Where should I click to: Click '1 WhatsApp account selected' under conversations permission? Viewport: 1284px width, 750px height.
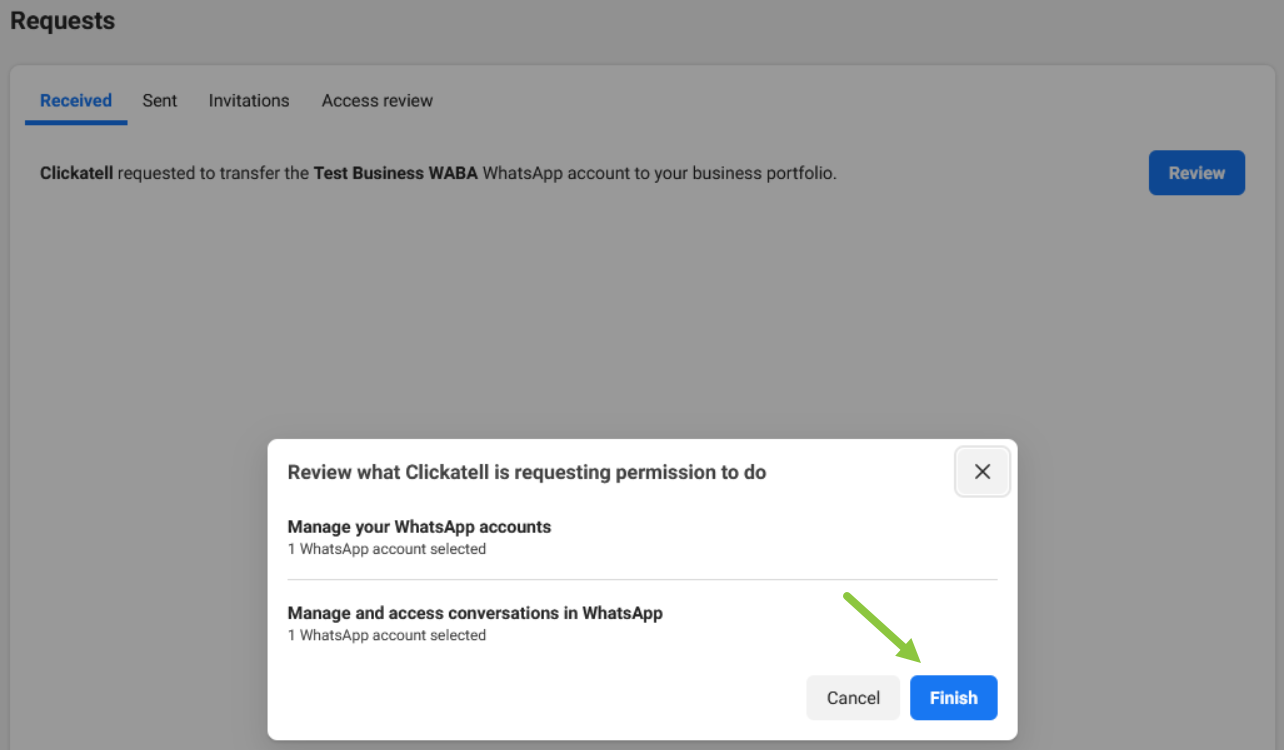pos(387,635)
